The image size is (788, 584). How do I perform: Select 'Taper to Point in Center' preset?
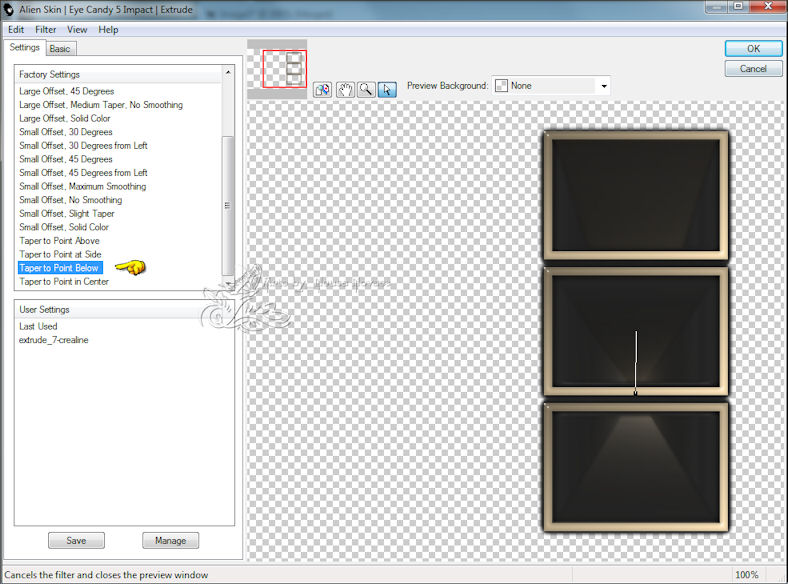click(x=64, y=281)
